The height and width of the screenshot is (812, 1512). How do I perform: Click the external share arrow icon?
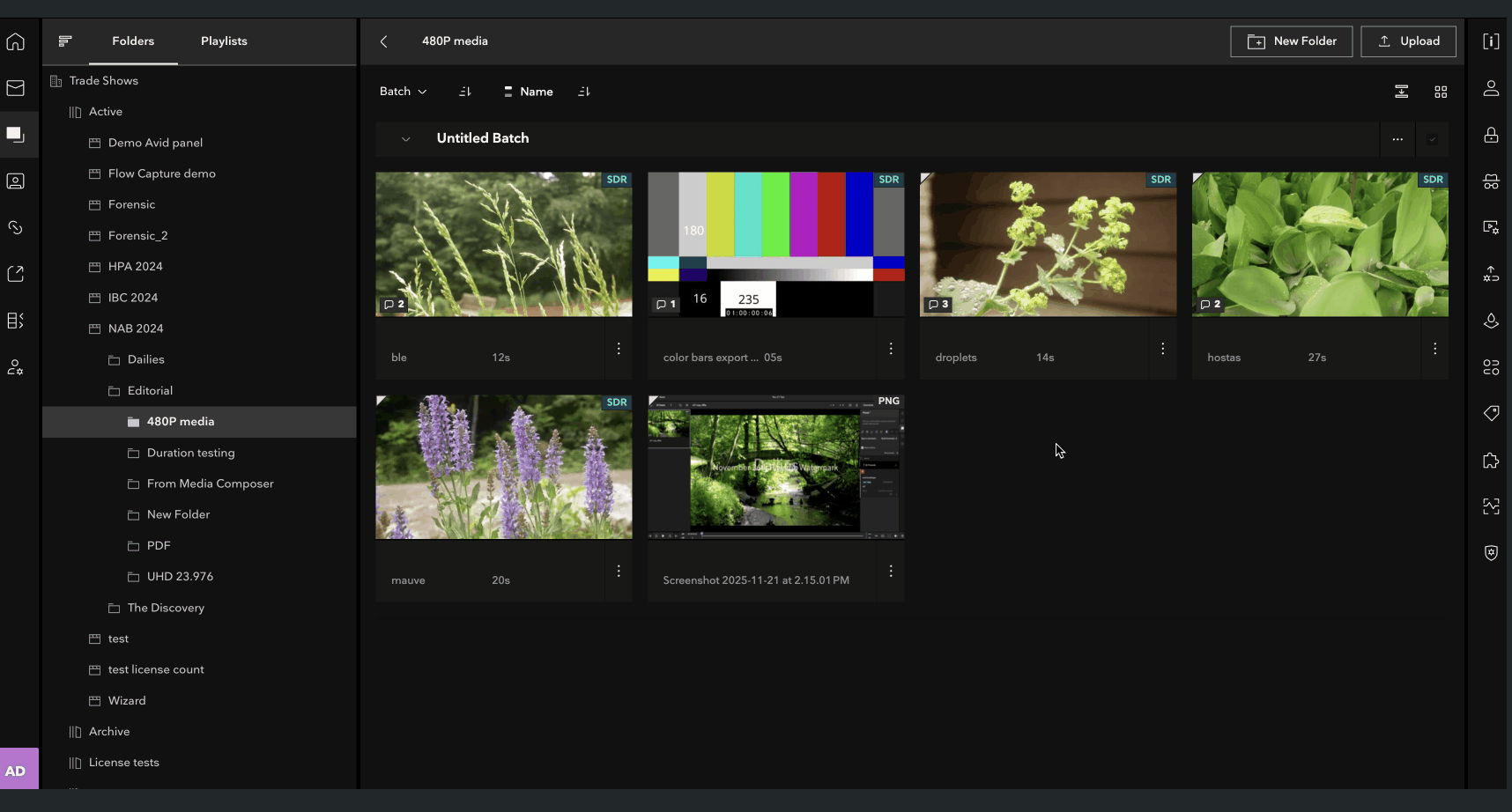click(x=16, y=274)
